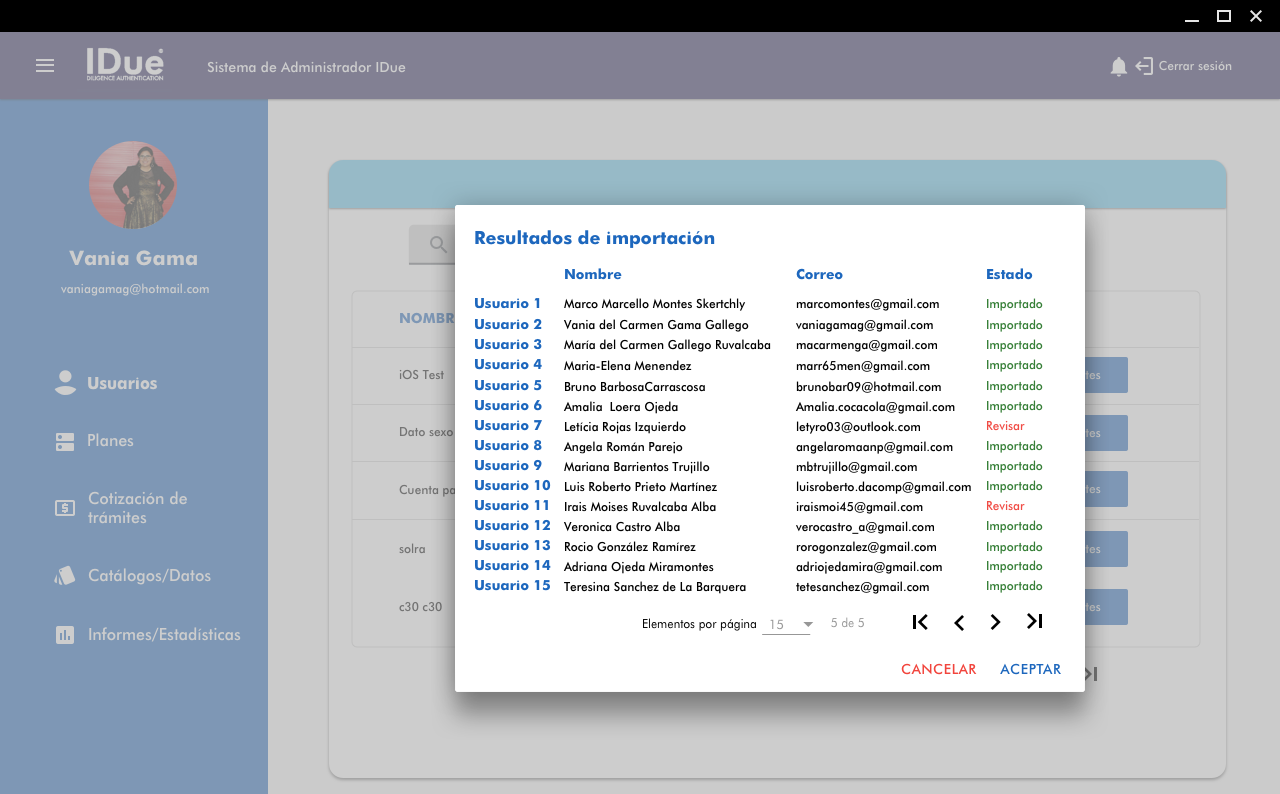This screenshot has width=1280, height=794.
Task: Open Cotización de trámites section
Action: (137, 508)
